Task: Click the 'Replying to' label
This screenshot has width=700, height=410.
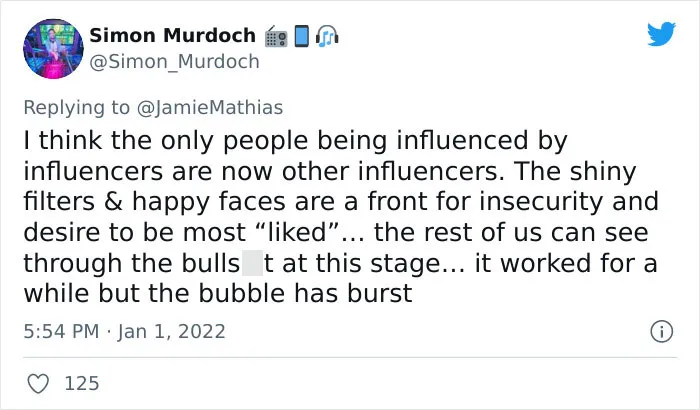Action: [76, 108]
